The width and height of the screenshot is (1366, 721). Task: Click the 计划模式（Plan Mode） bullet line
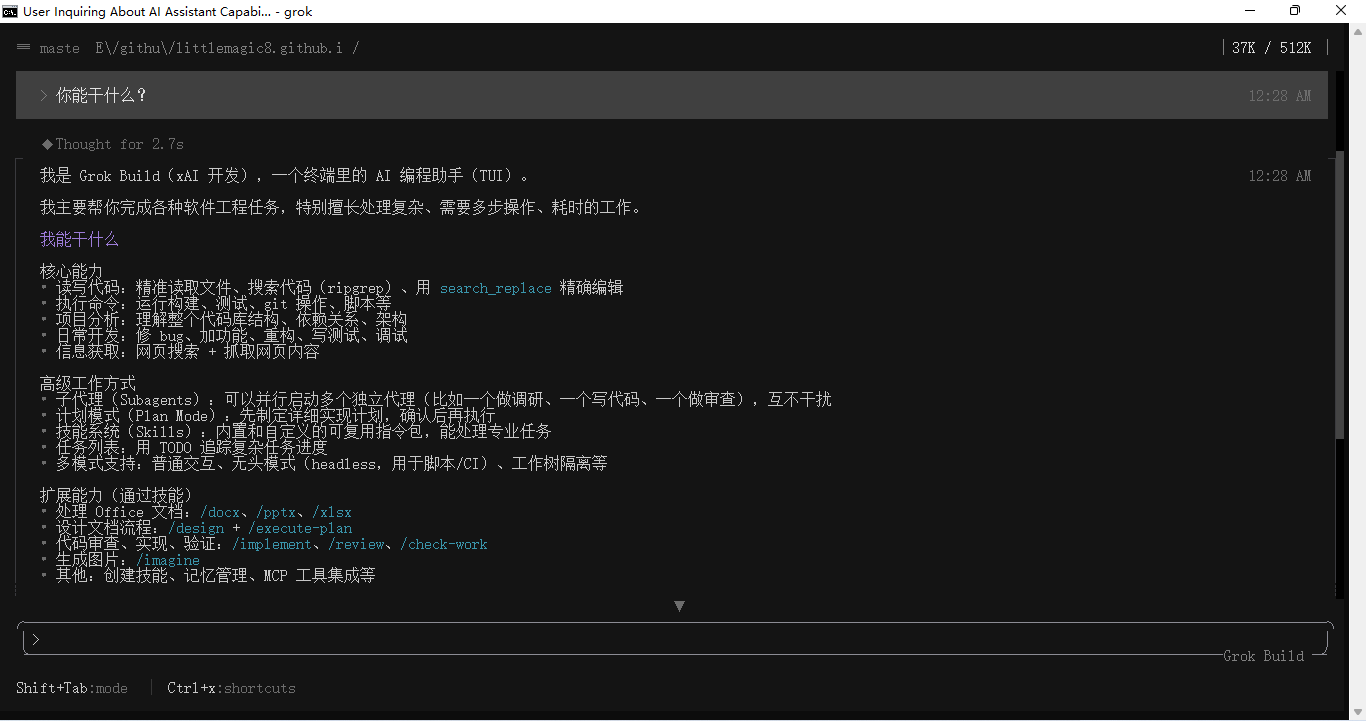[268, 415]
